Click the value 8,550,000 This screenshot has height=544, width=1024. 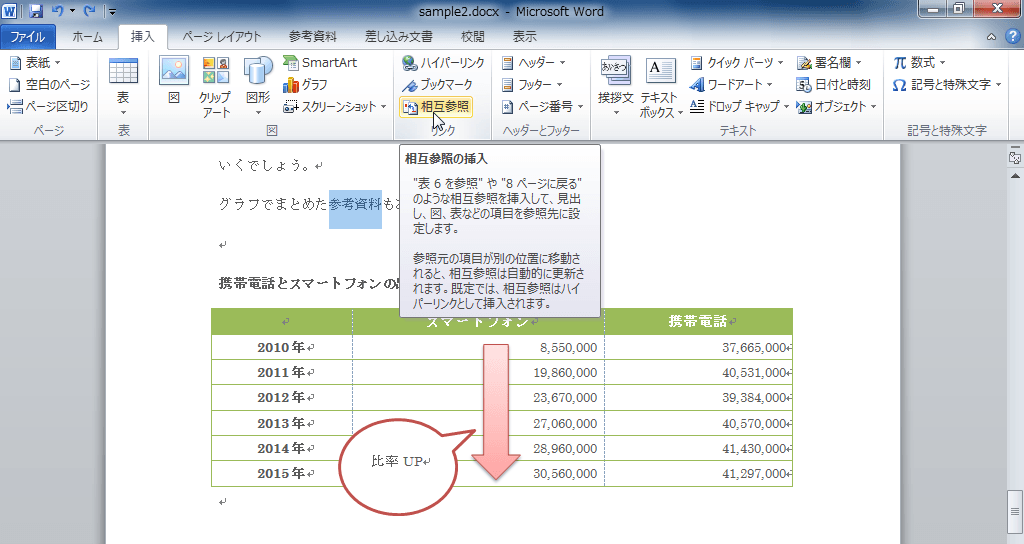(568, 347)
